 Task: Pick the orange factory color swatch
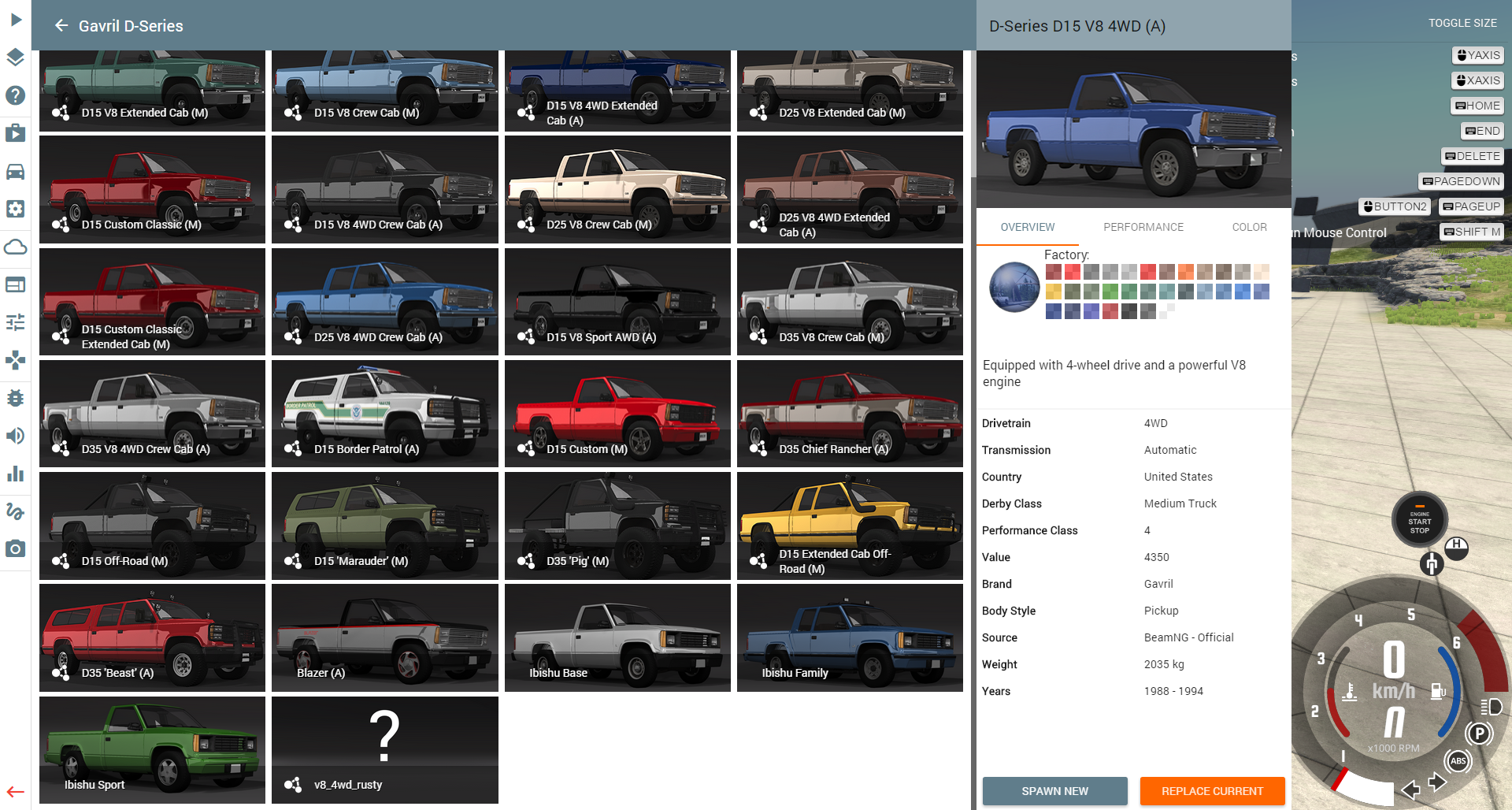click(x=1186, y=272)
